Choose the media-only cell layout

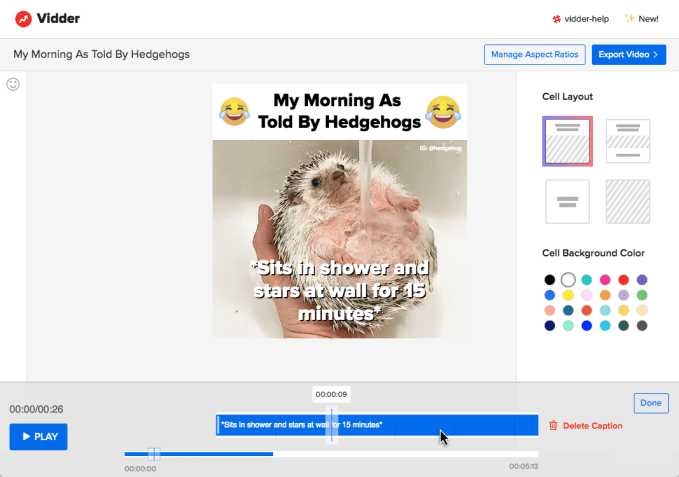628,202
